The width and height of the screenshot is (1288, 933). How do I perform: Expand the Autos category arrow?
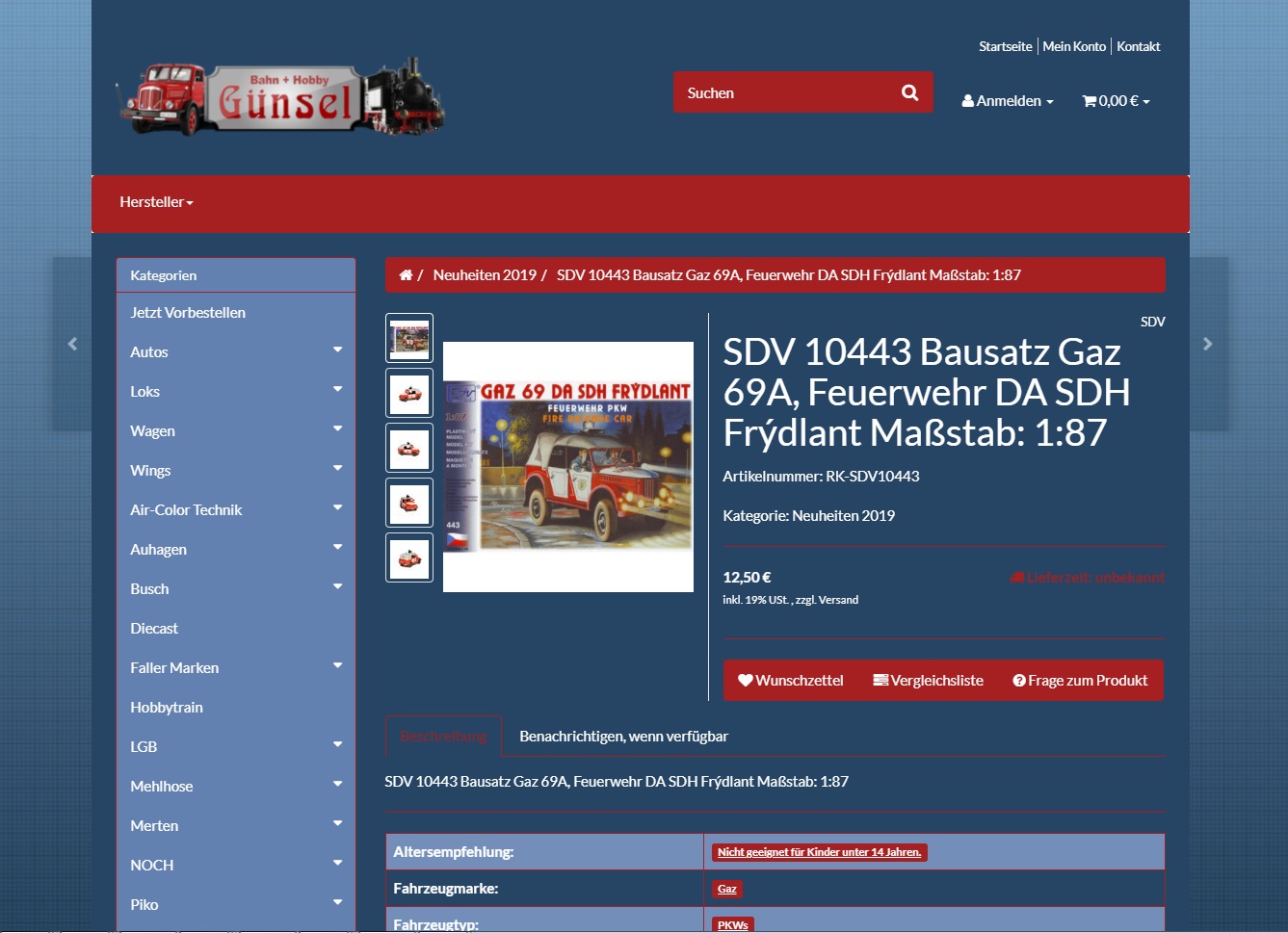click(x=337, y=350)
